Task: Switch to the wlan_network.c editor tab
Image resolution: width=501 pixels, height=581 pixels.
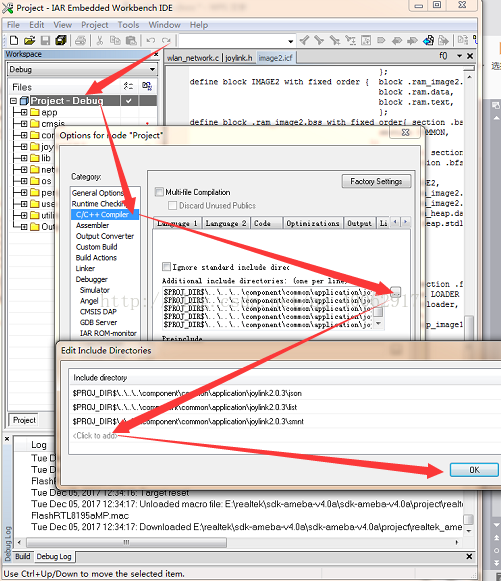Action: click(x=192, y=58)
